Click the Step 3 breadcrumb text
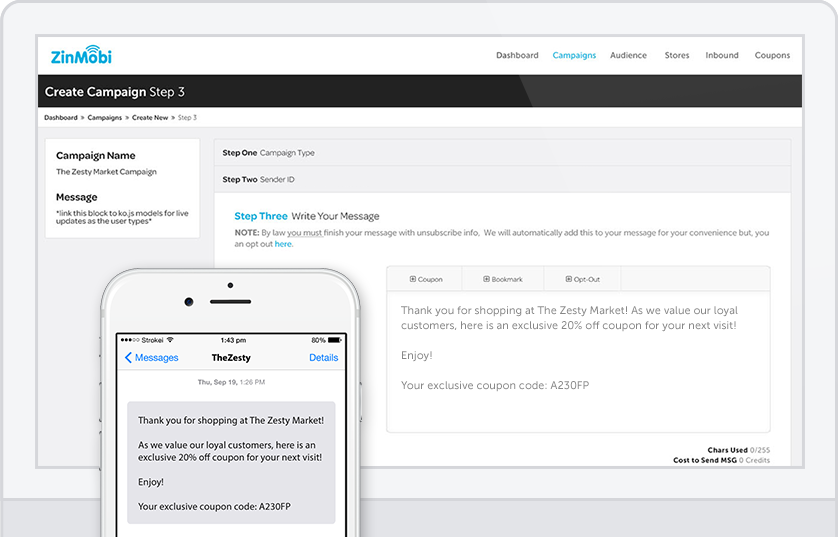 [187, 118]
